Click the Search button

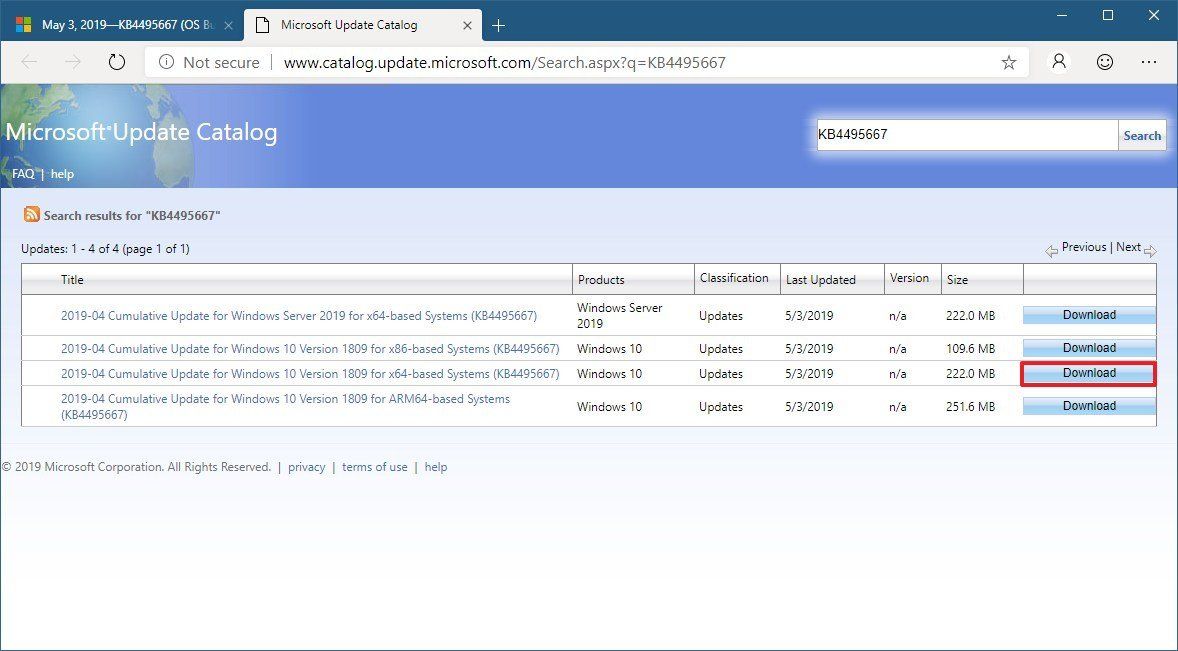[1141, 134]
